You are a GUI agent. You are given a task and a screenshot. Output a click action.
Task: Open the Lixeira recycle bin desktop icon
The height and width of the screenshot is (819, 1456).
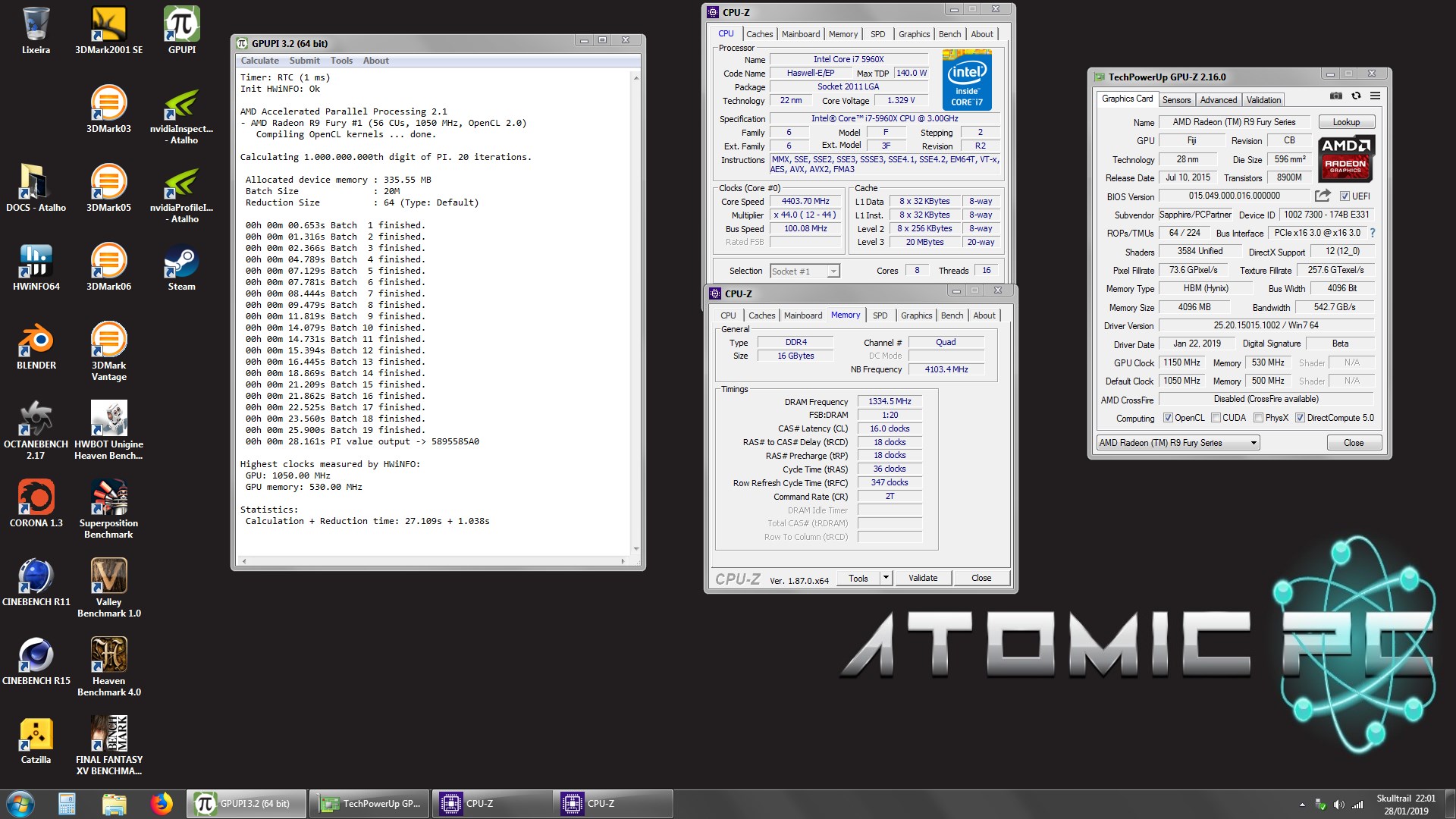click(36, 30)
